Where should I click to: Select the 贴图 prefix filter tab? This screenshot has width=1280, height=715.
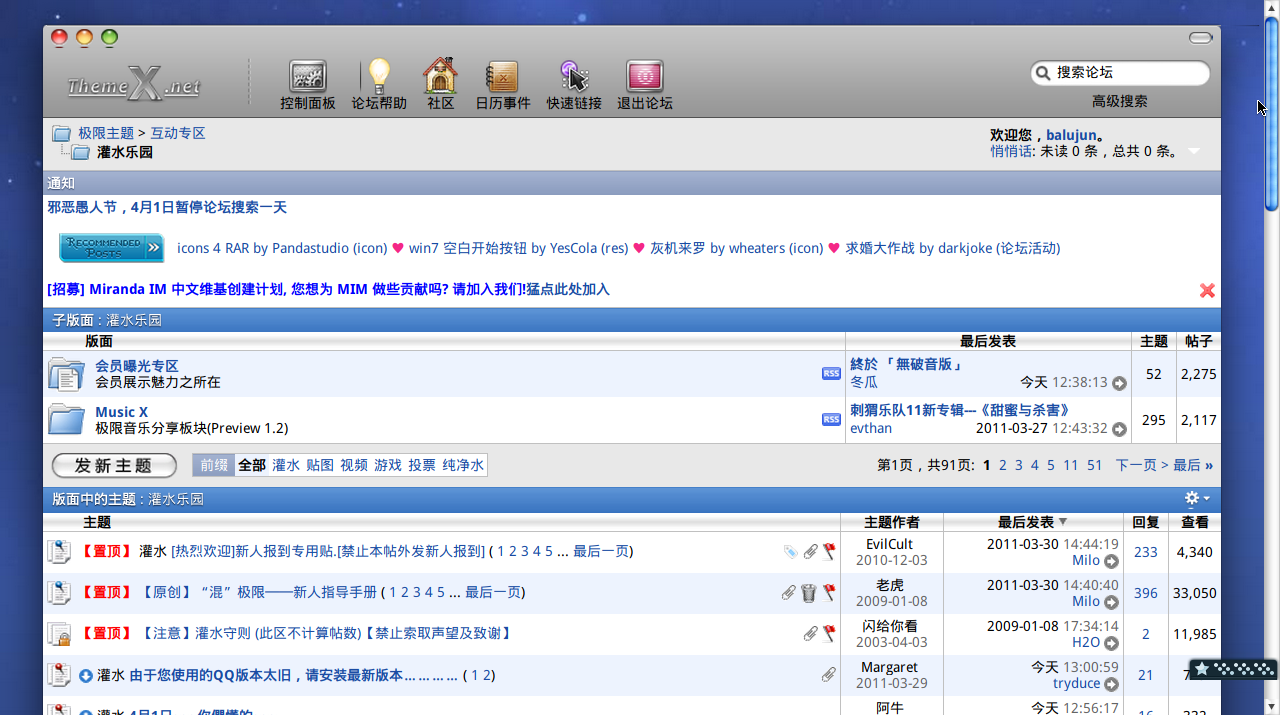click(x=320, y=465)
